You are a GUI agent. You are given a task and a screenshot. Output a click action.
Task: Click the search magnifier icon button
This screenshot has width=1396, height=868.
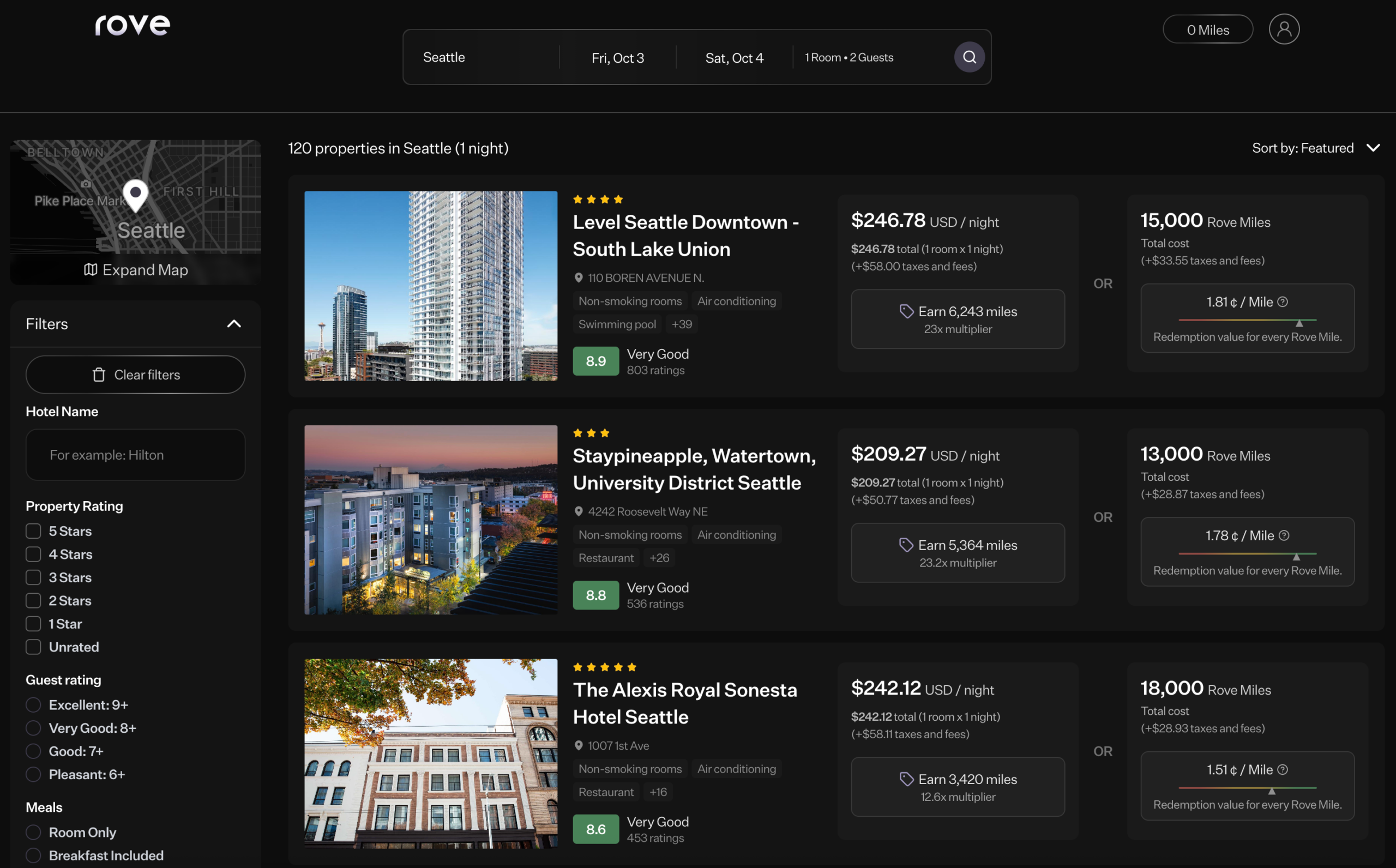point(969,57)
